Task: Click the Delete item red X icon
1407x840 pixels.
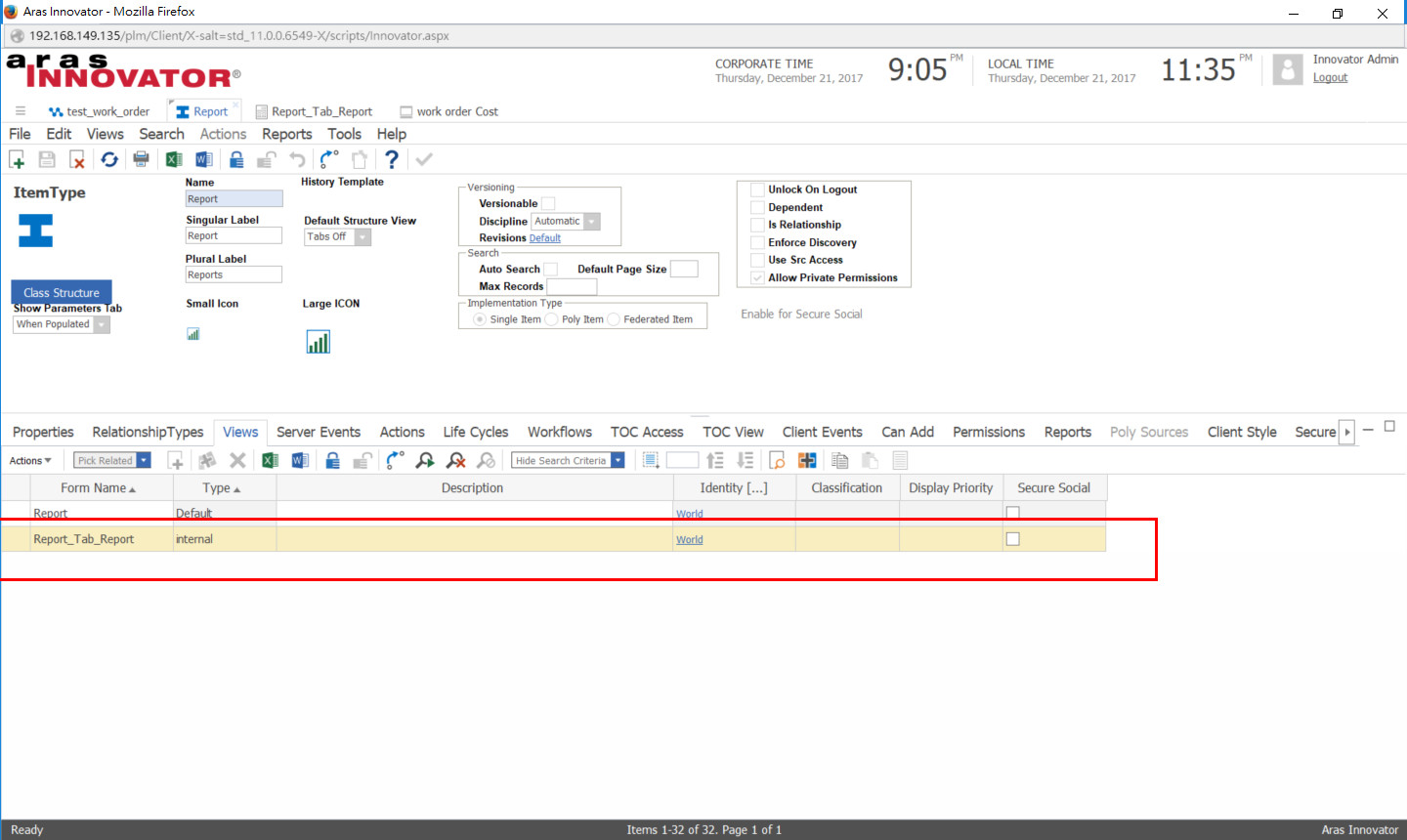Action: click(x=77, y=159)
